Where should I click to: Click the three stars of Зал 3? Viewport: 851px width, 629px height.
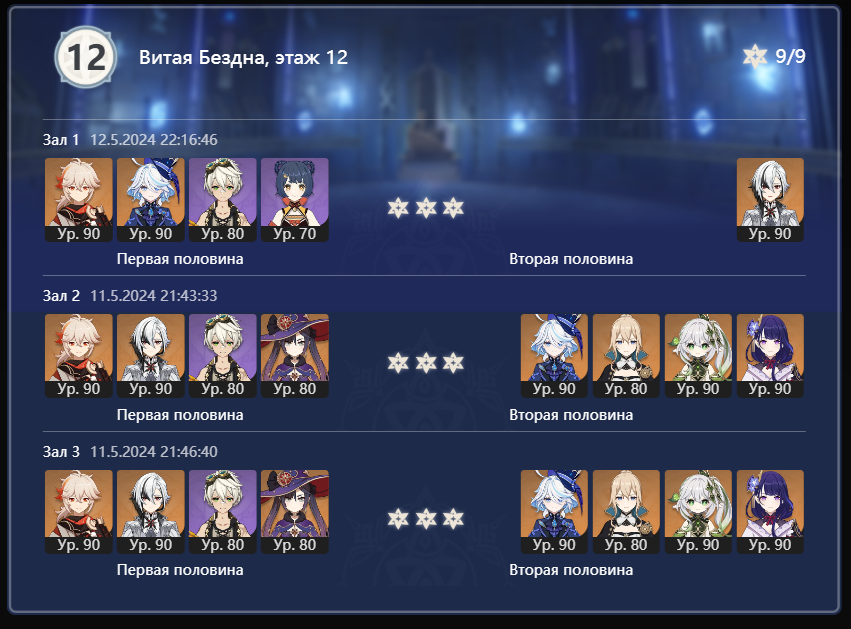click(x=426, y=519)
